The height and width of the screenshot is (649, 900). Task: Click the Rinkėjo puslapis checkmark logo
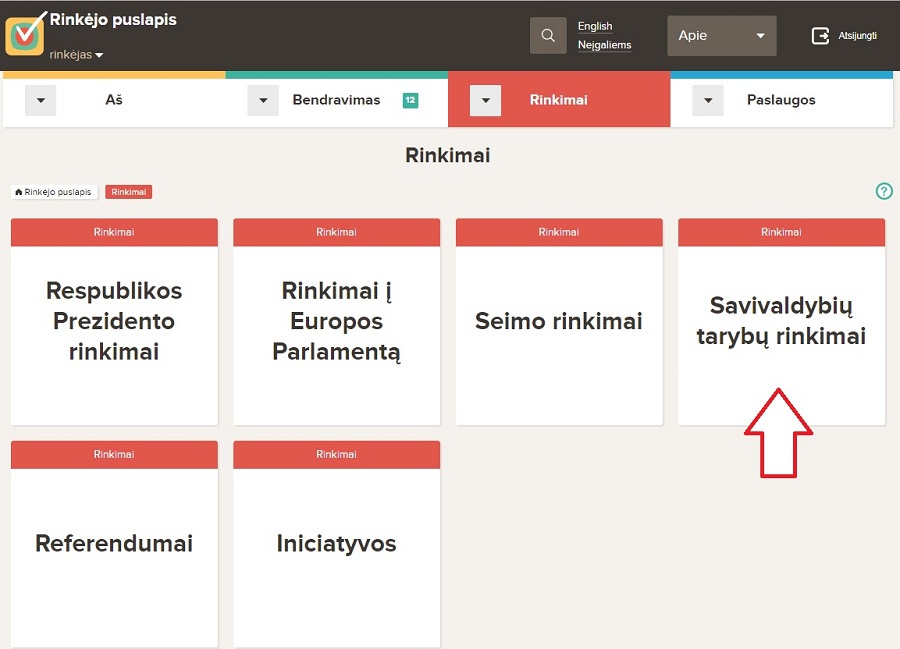point(25,34)
